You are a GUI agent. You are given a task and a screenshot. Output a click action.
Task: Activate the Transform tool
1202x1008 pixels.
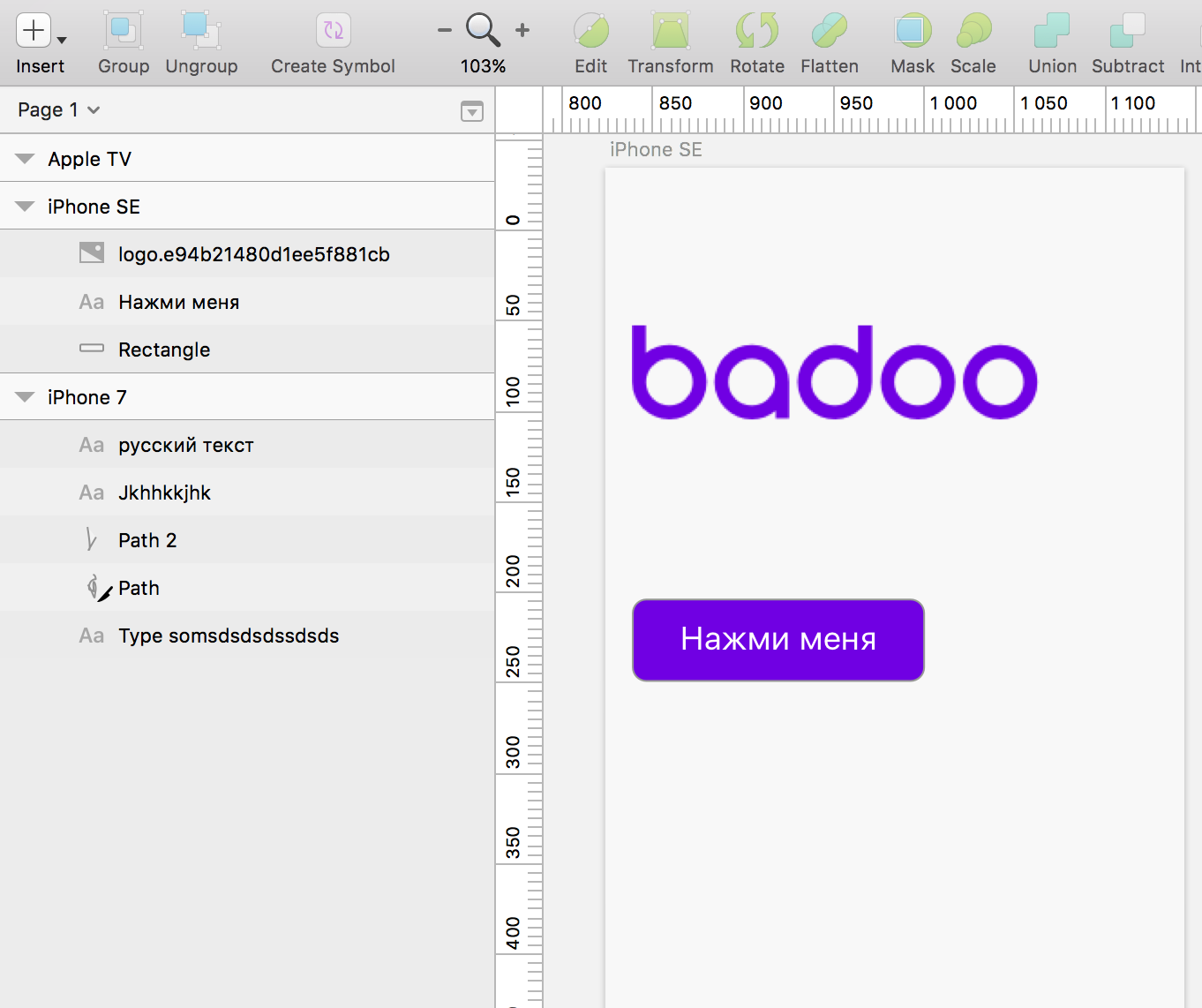tap(671, 30)
